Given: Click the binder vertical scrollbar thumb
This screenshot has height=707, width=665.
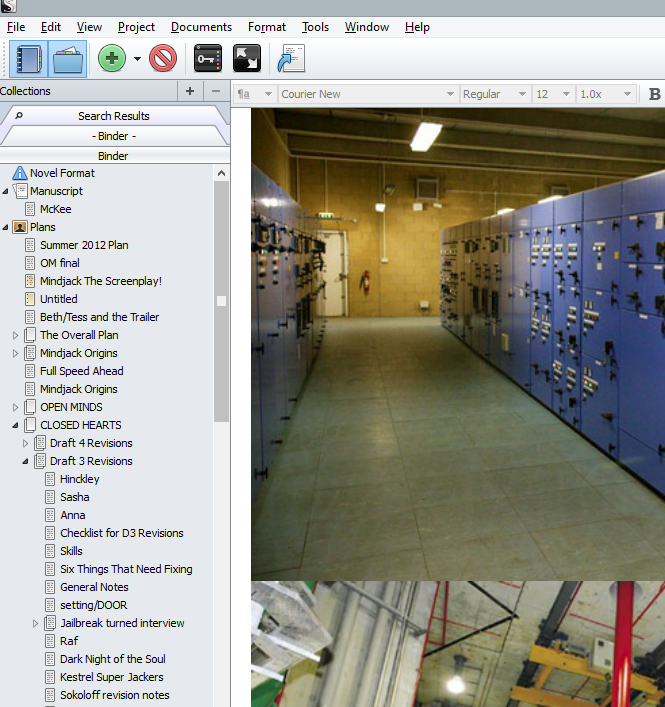Looking at the screenshot, I should point(221,300).
